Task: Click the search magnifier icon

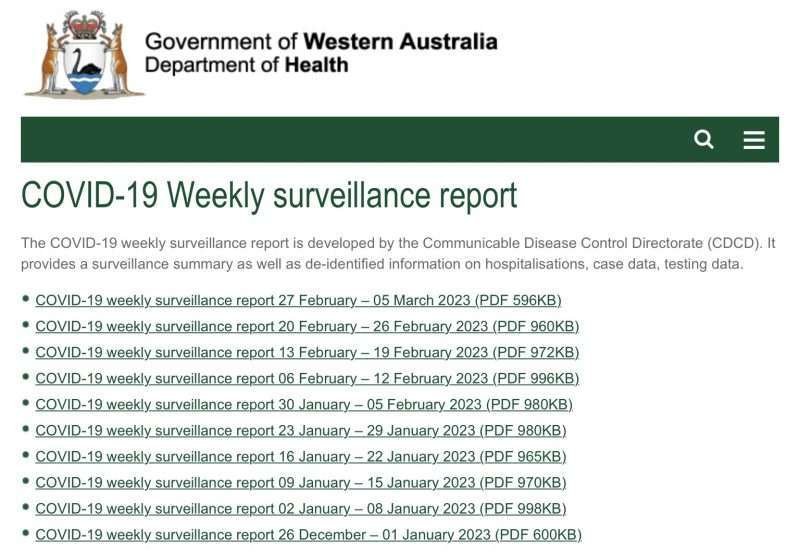Action: [x=704, y=139]
